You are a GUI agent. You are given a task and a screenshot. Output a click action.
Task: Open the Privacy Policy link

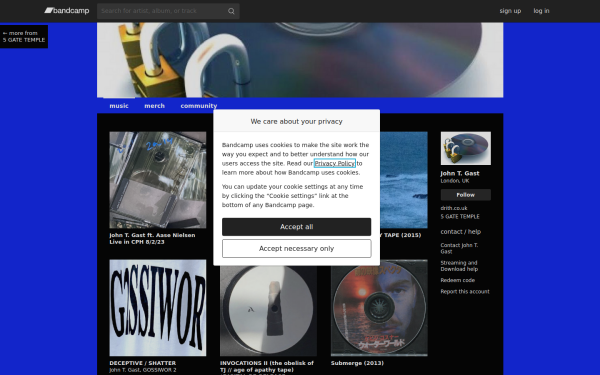pos(335,163)
